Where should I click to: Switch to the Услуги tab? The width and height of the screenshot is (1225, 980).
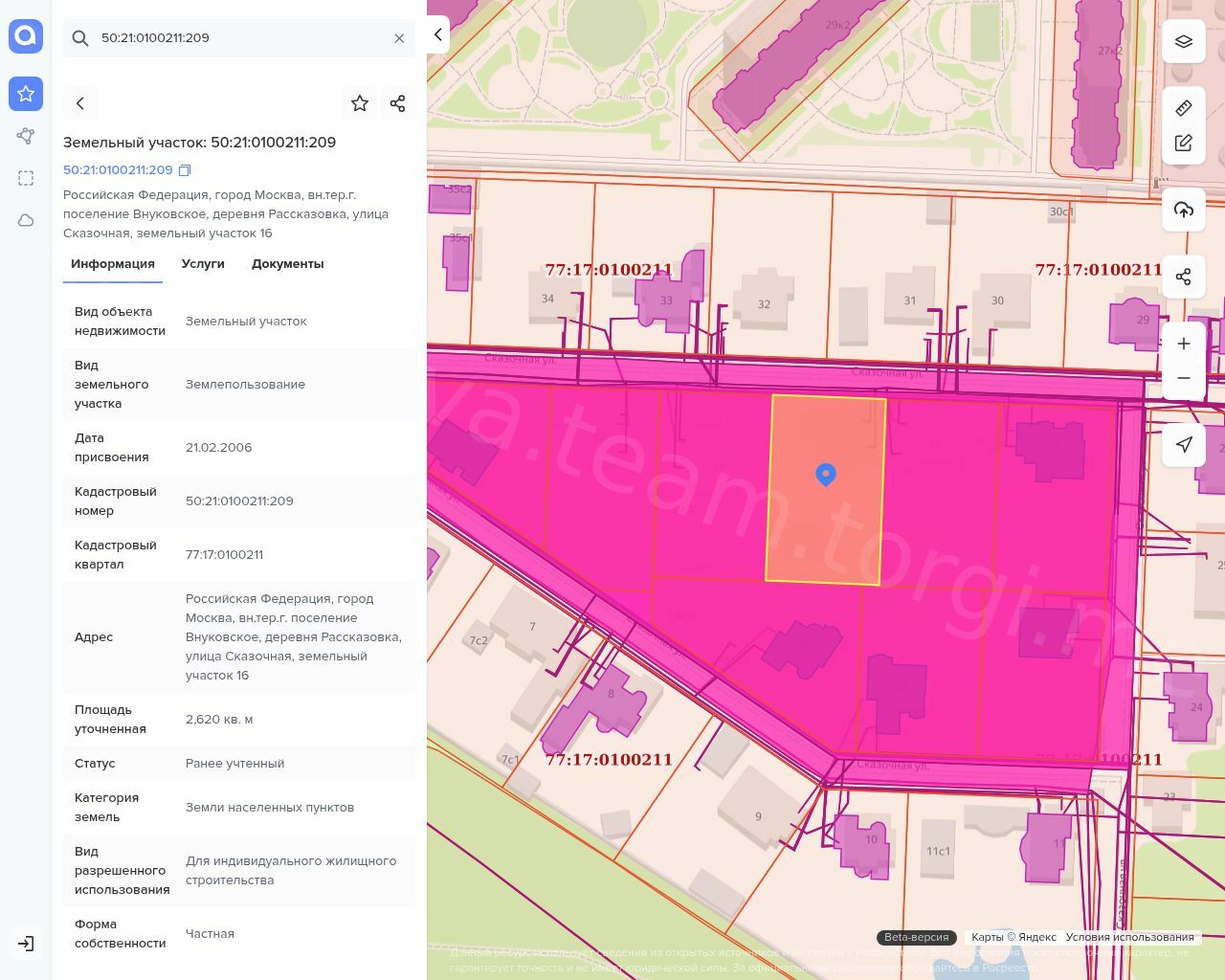click(x=203, y=264)
